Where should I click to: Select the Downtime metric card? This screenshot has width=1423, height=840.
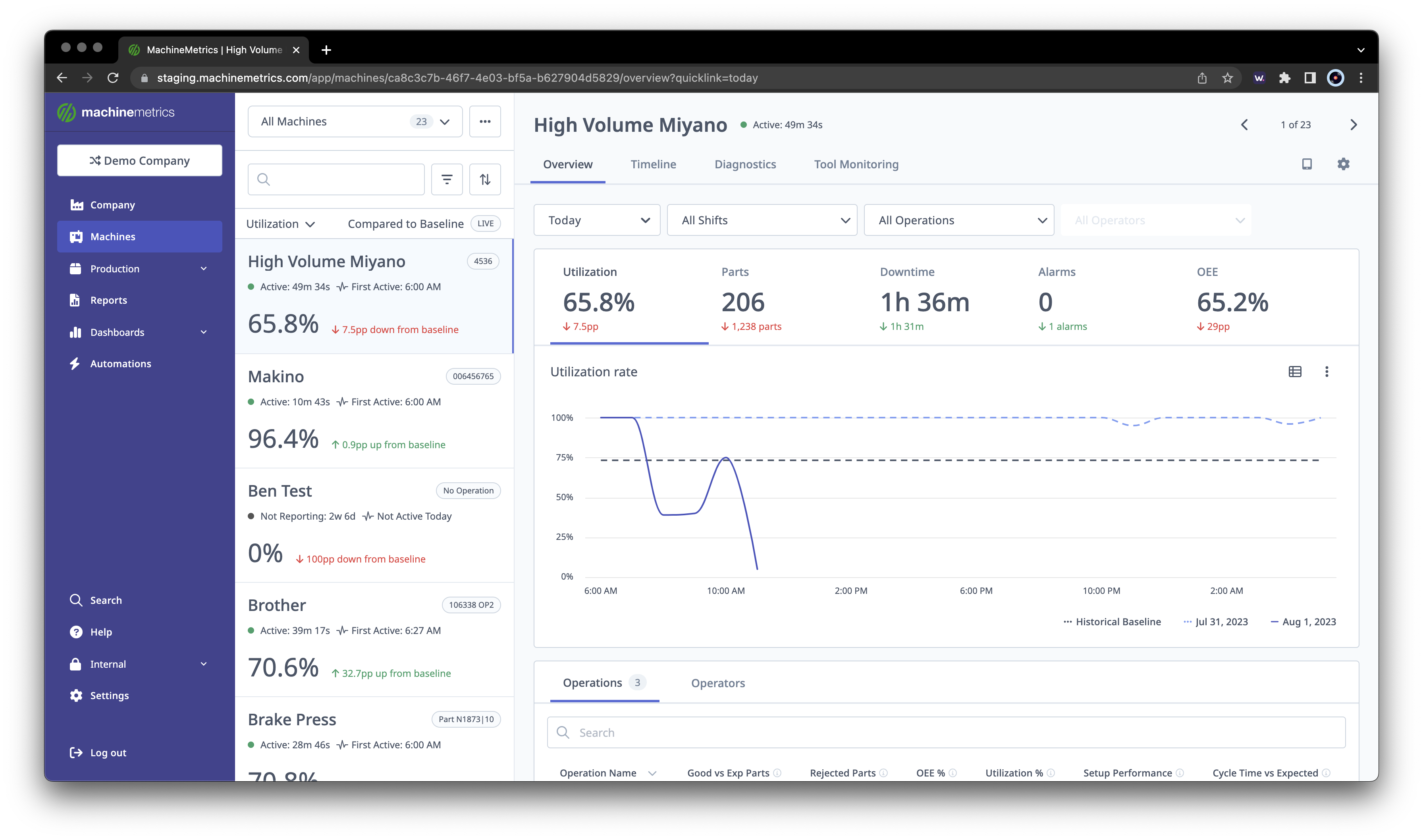(946, 299)
